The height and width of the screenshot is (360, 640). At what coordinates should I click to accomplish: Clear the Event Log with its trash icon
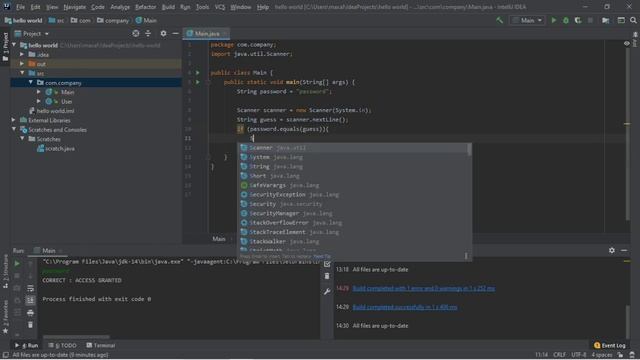[327, 277]
